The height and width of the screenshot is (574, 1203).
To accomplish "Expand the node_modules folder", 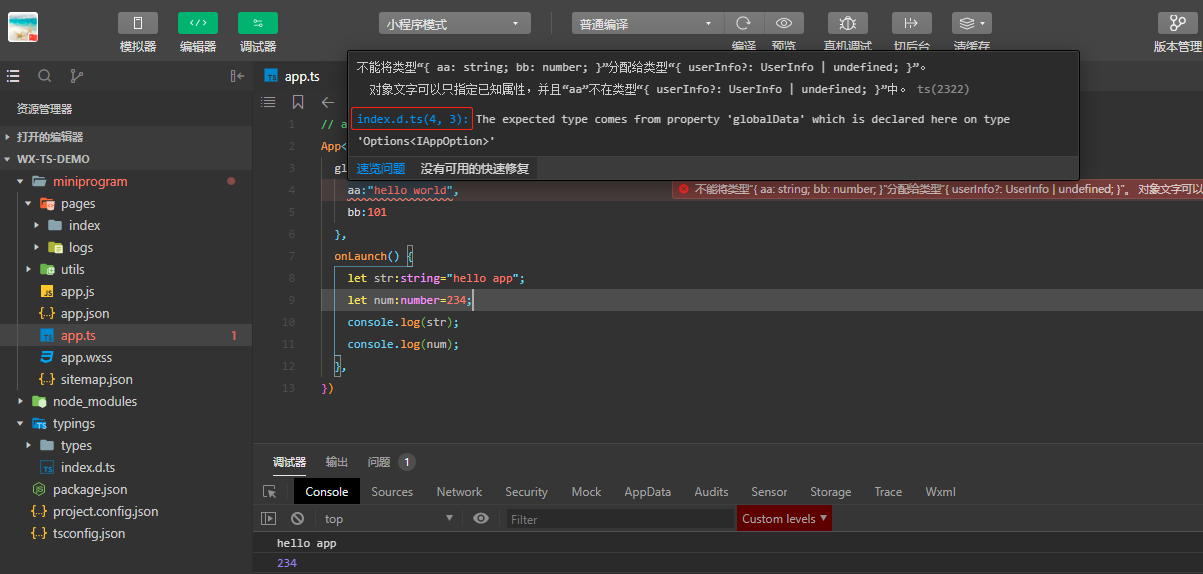I will [x=126, y=401].
